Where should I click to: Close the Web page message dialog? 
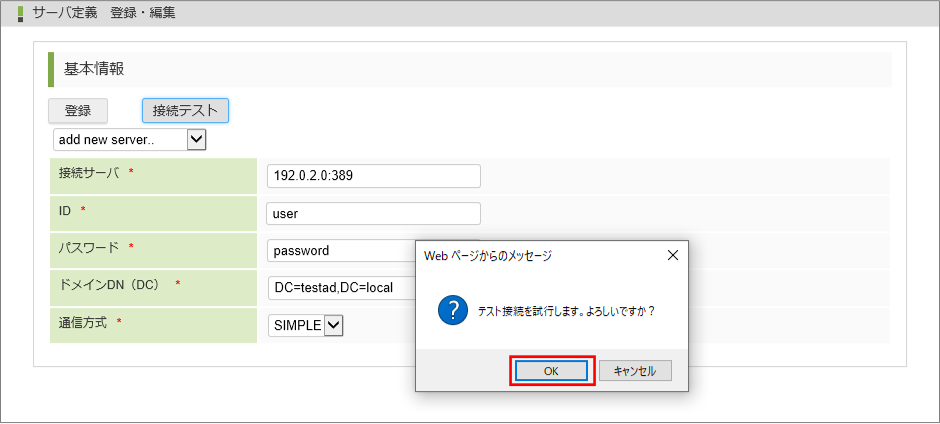pos(672,255)
